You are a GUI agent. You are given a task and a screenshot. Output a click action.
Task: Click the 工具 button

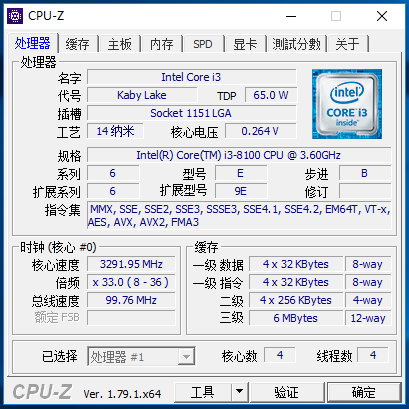coord(203,392)
